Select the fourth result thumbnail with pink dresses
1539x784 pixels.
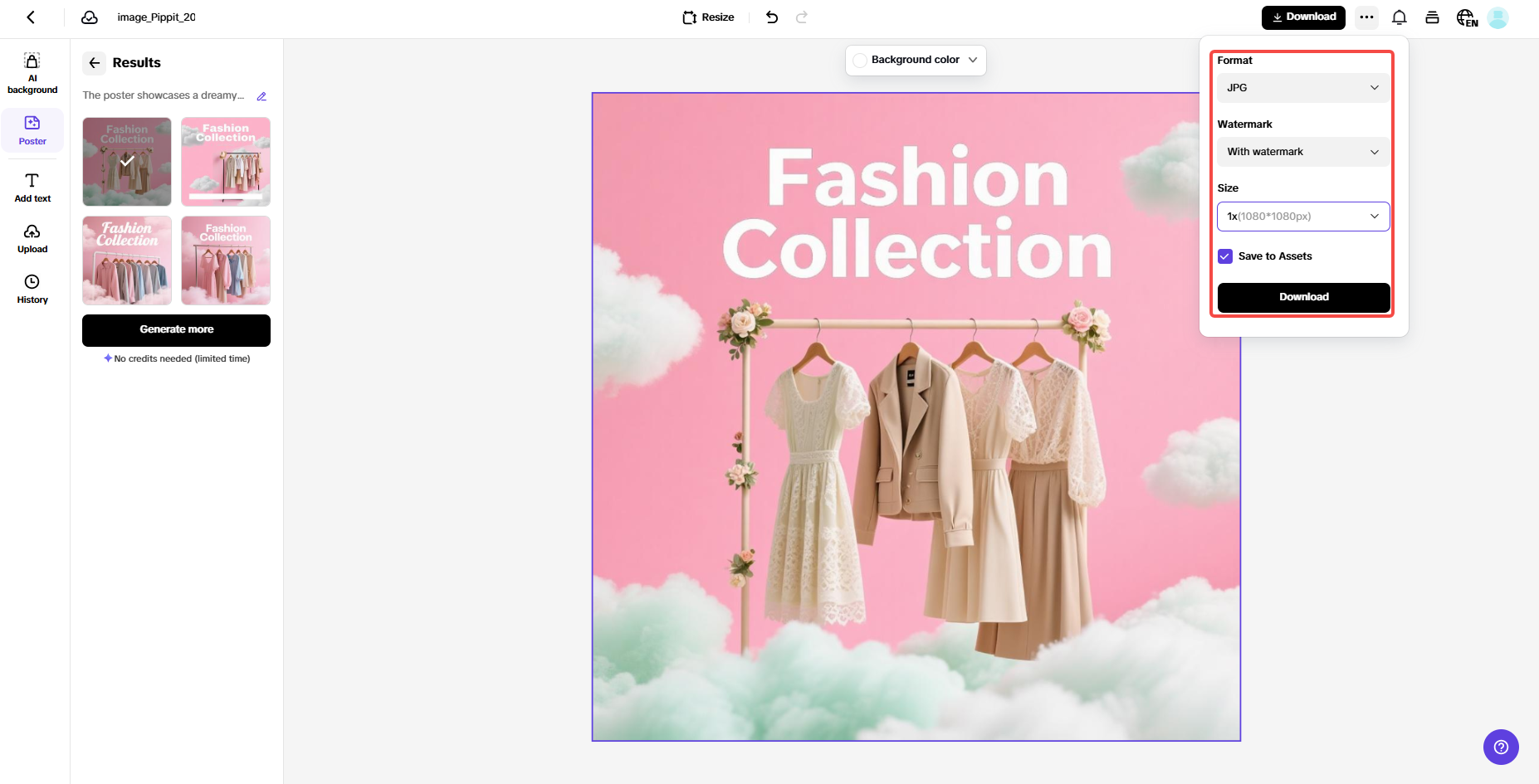[226, 261]
